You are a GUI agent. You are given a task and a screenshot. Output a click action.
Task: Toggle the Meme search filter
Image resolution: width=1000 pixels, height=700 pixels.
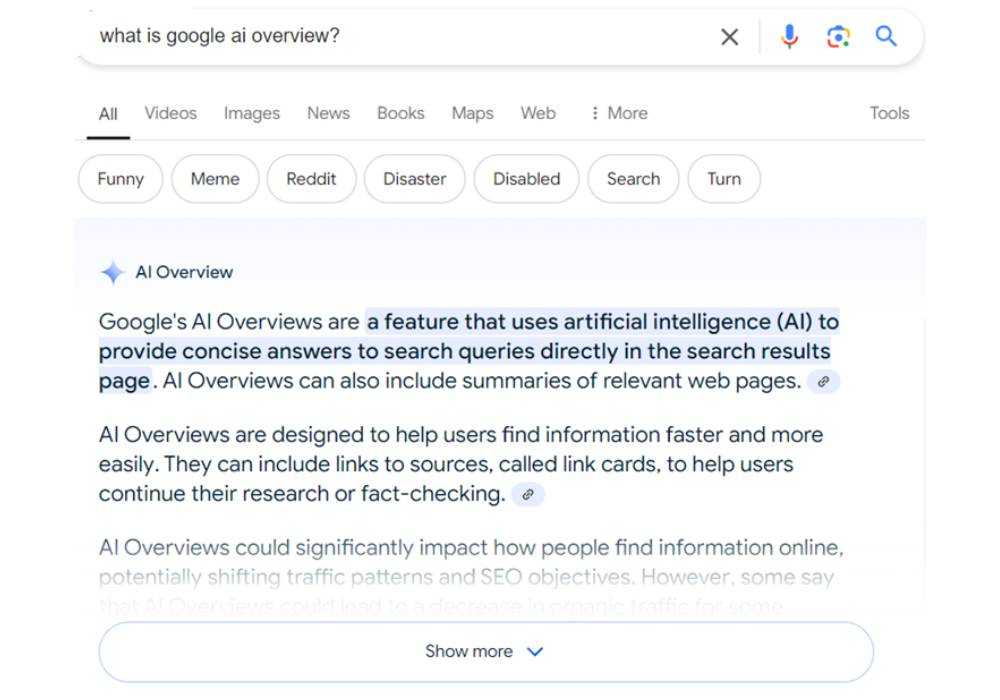[x=215, y=179]
